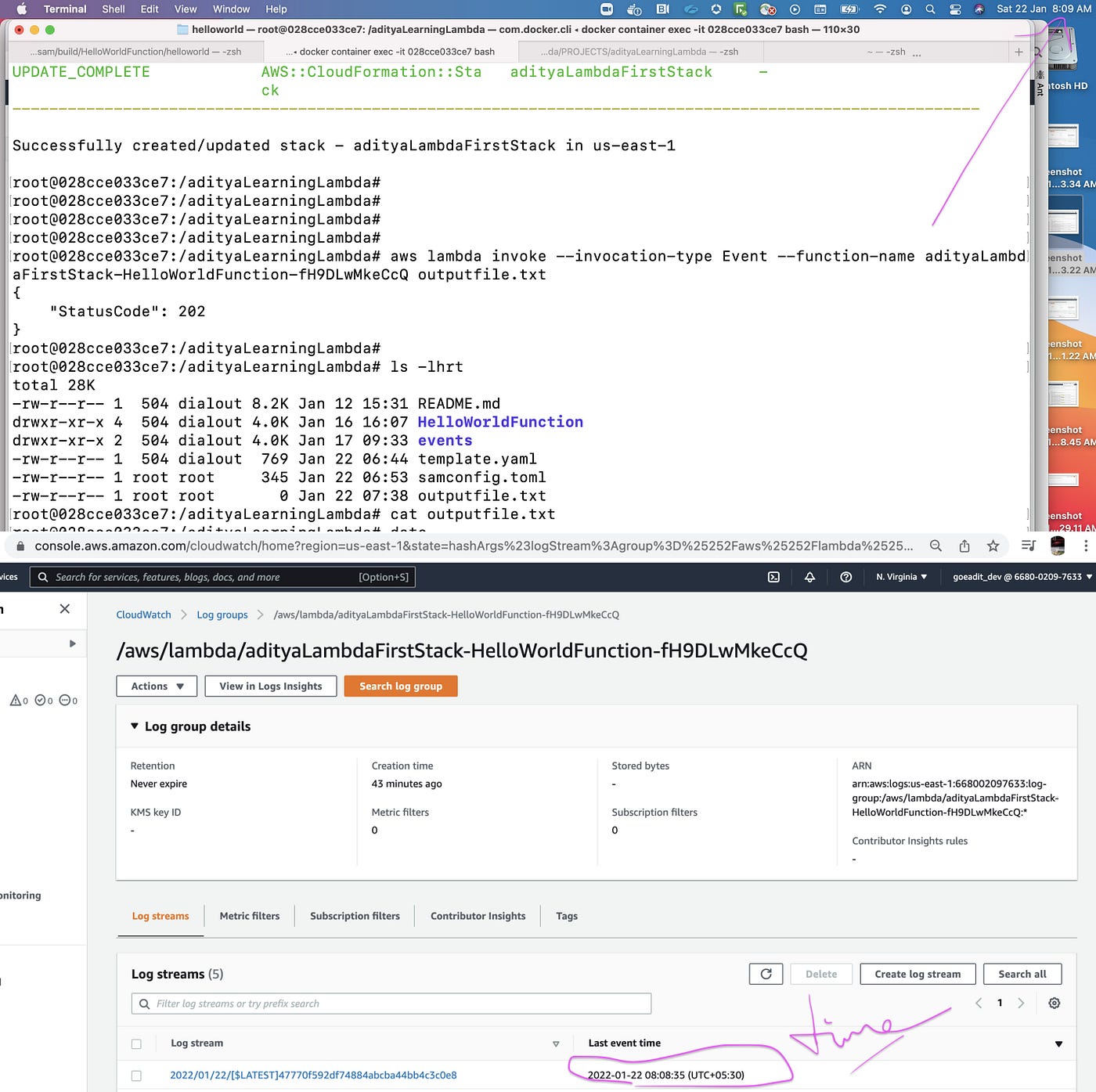
Task: Open the Edit menu in menu bar
Action: [x=150, y=9]
